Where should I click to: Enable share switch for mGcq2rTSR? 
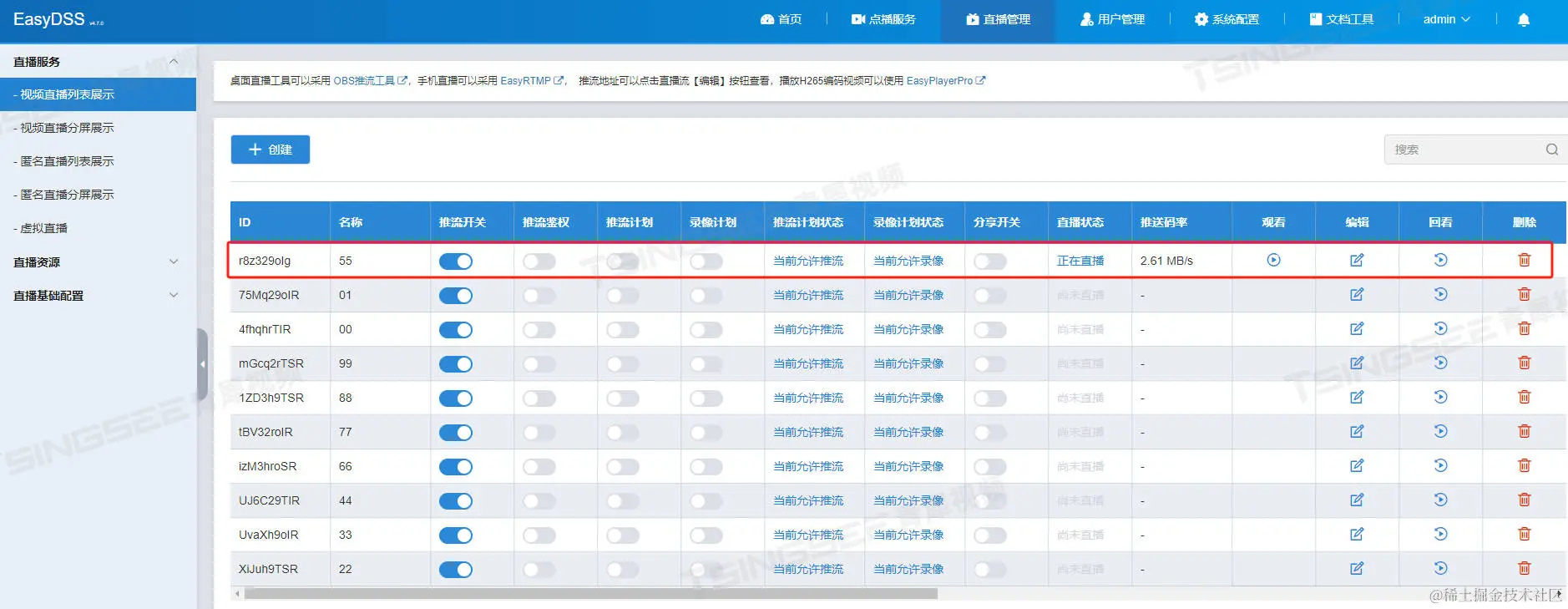[990, 364]
